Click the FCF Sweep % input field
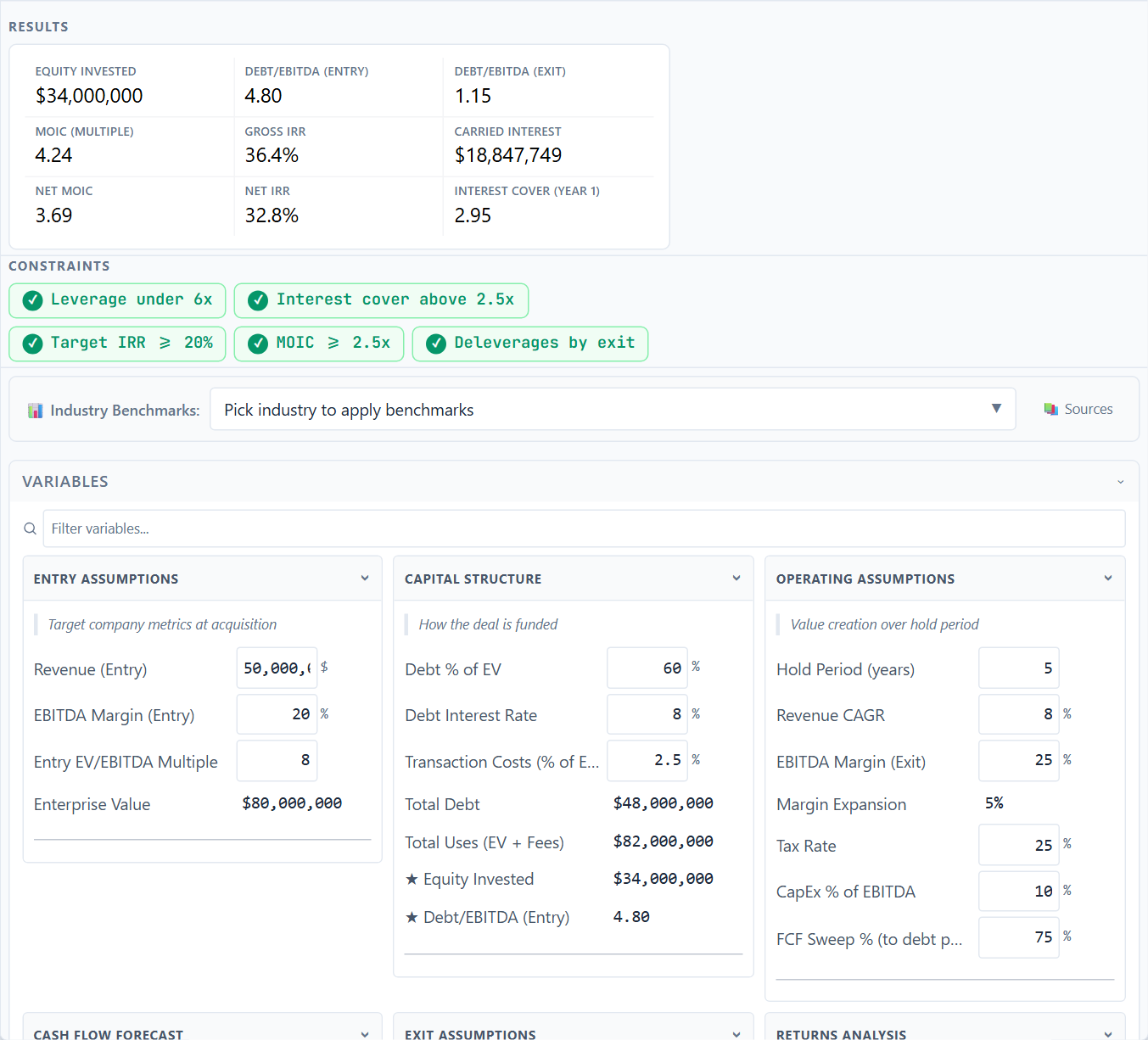The image size is (1148, 1040). (1018, 937)
